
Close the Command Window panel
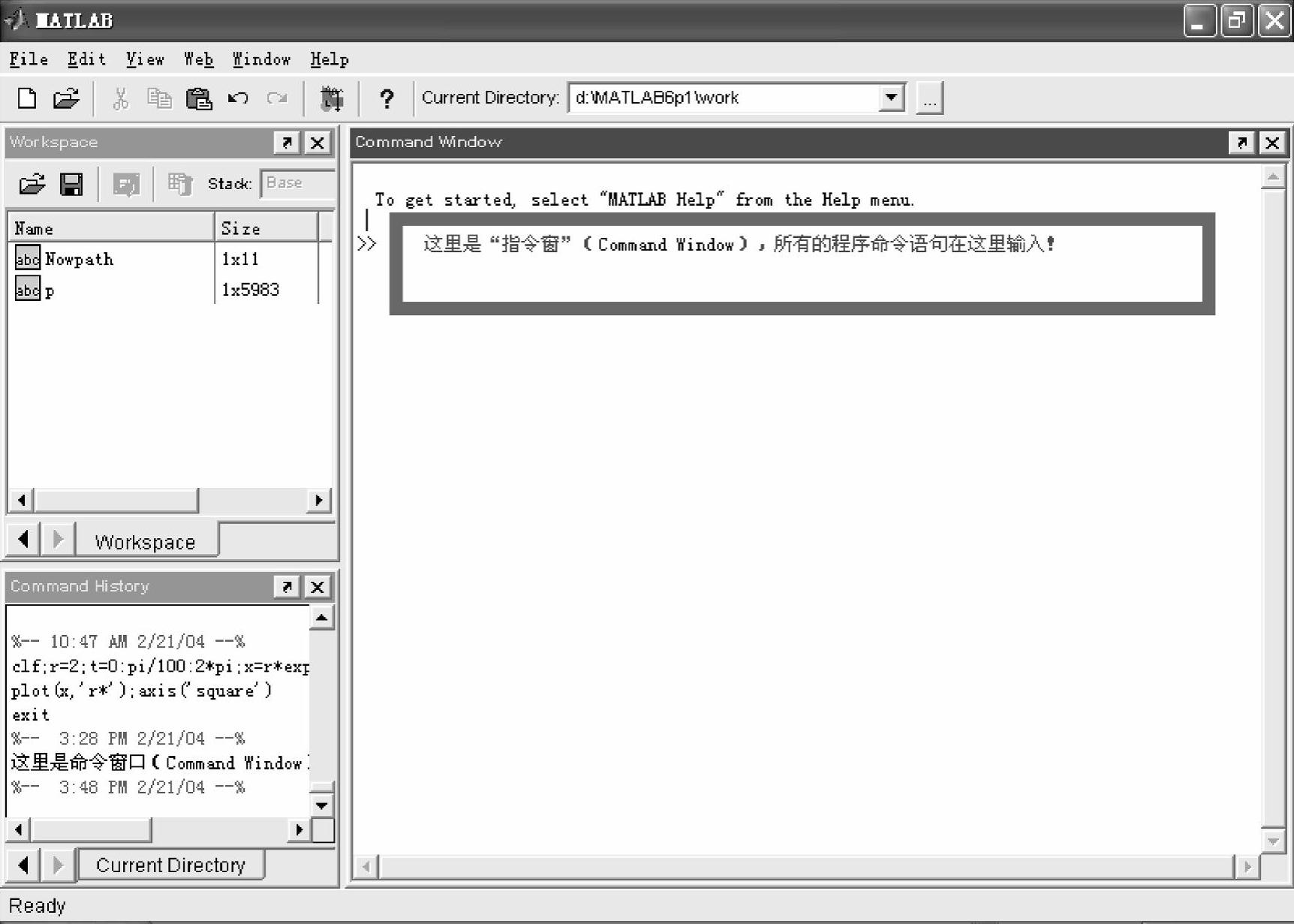1272,143
